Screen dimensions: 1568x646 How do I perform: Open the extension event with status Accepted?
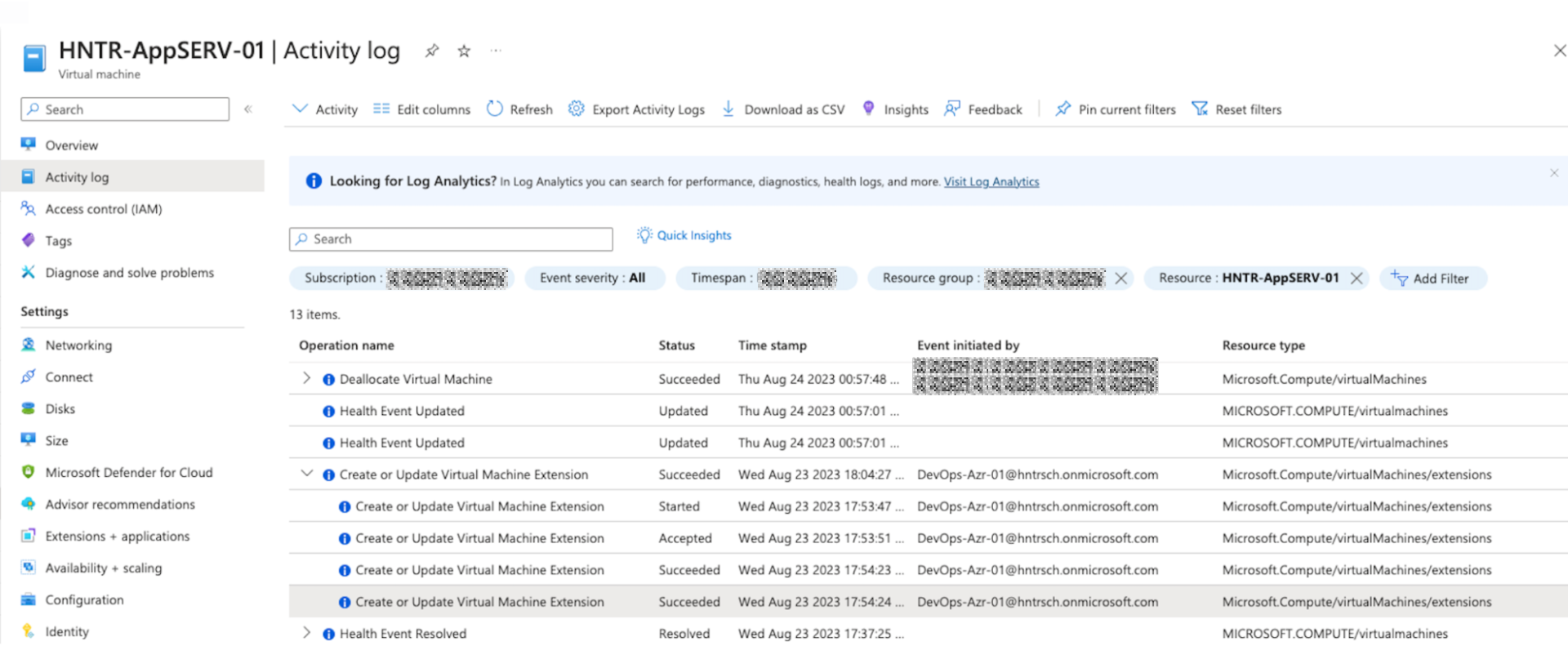479,538
